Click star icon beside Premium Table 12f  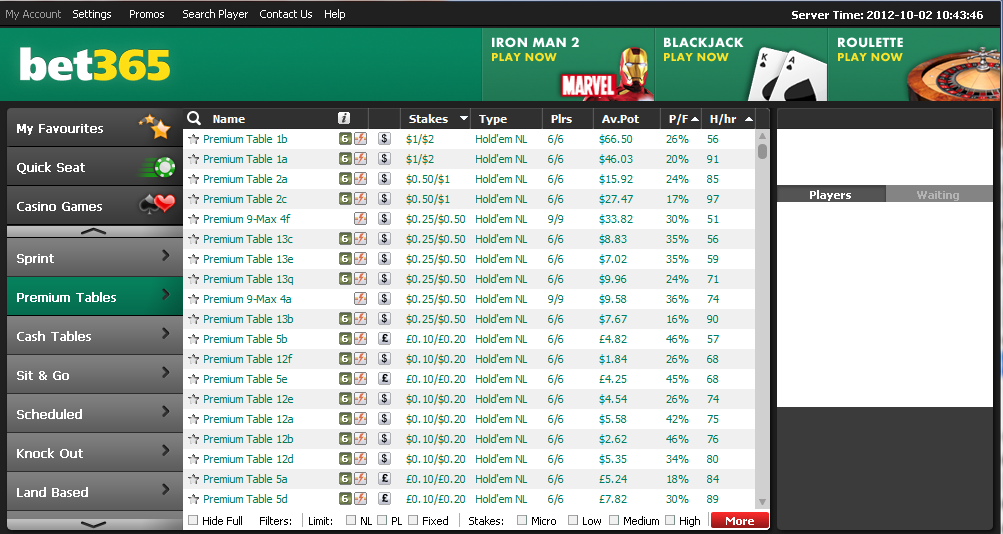point(193,359)
